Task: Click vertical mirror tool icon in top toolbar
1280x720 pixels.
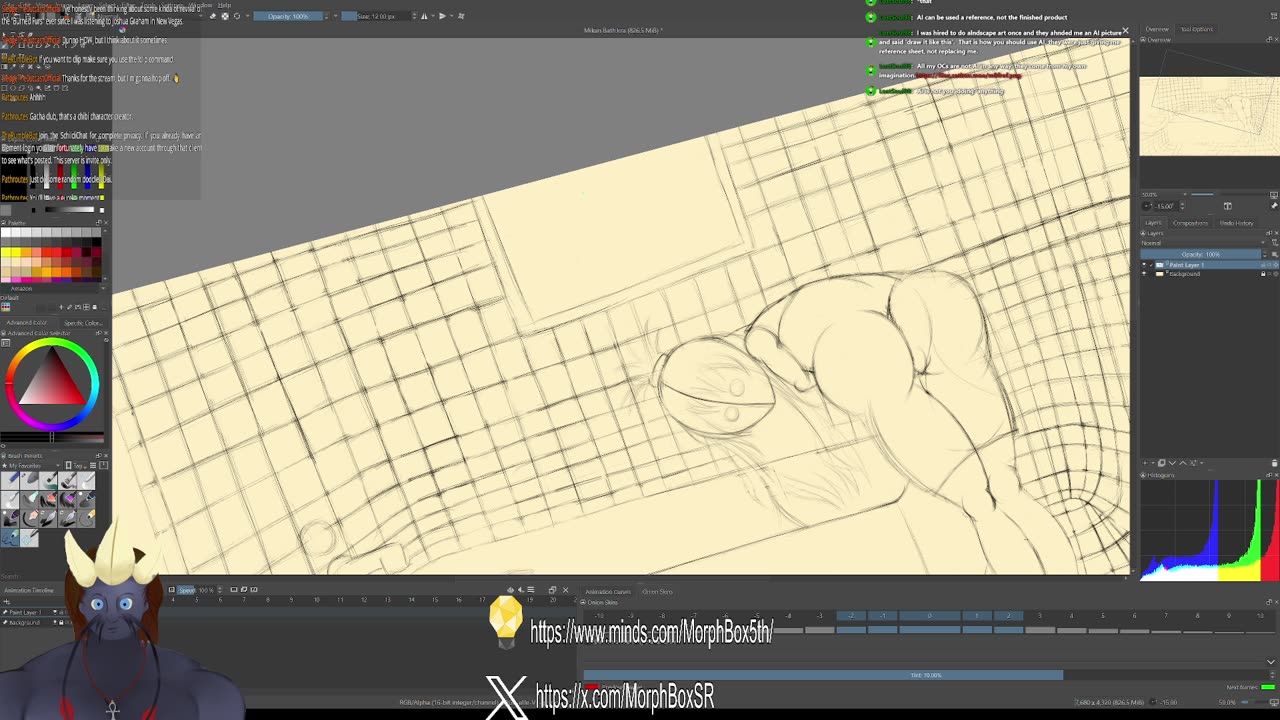Action: (442, 16)
